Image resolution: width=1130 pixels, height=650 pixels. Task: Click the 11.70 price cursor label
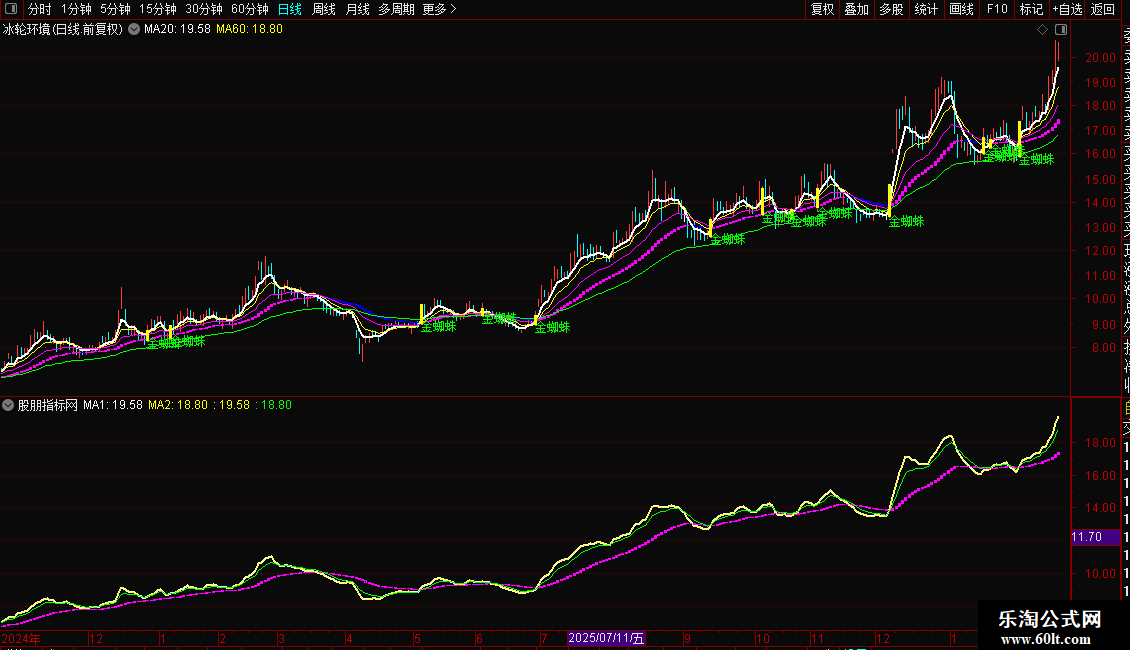(x=1095, y=537)
